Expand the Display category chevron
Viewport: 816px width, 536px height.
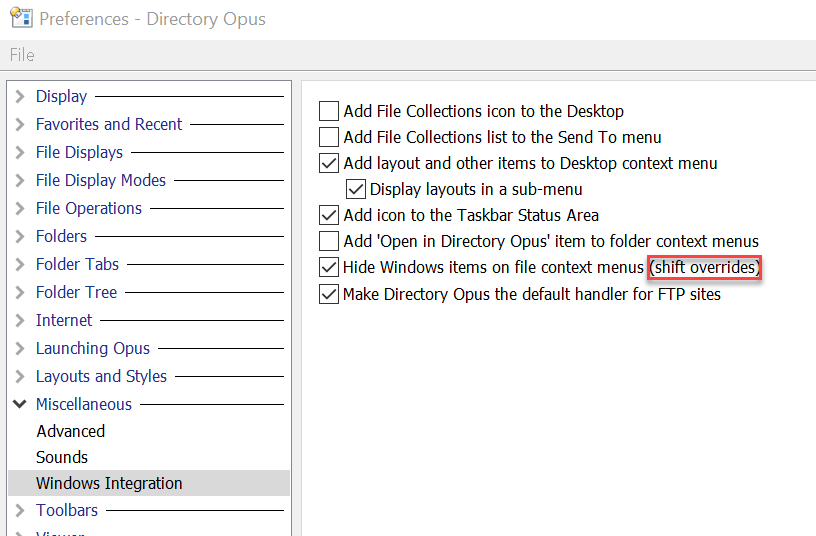click(x=20, y=96)
